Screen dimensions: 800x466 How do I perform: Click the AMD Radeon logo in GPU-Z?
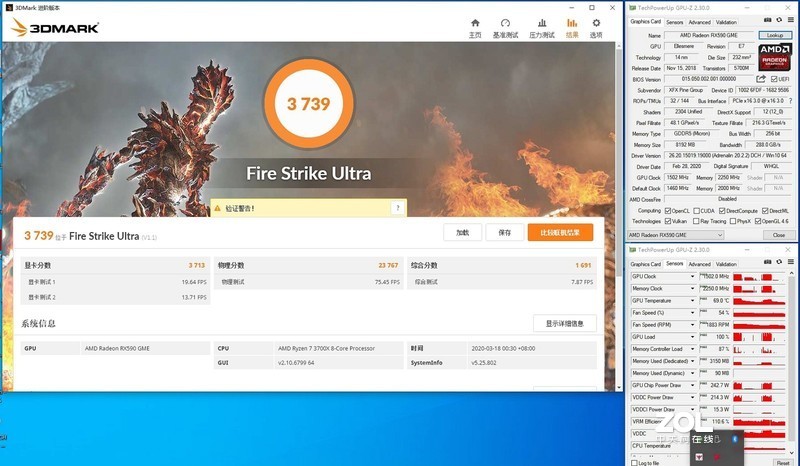click(774, 57)
